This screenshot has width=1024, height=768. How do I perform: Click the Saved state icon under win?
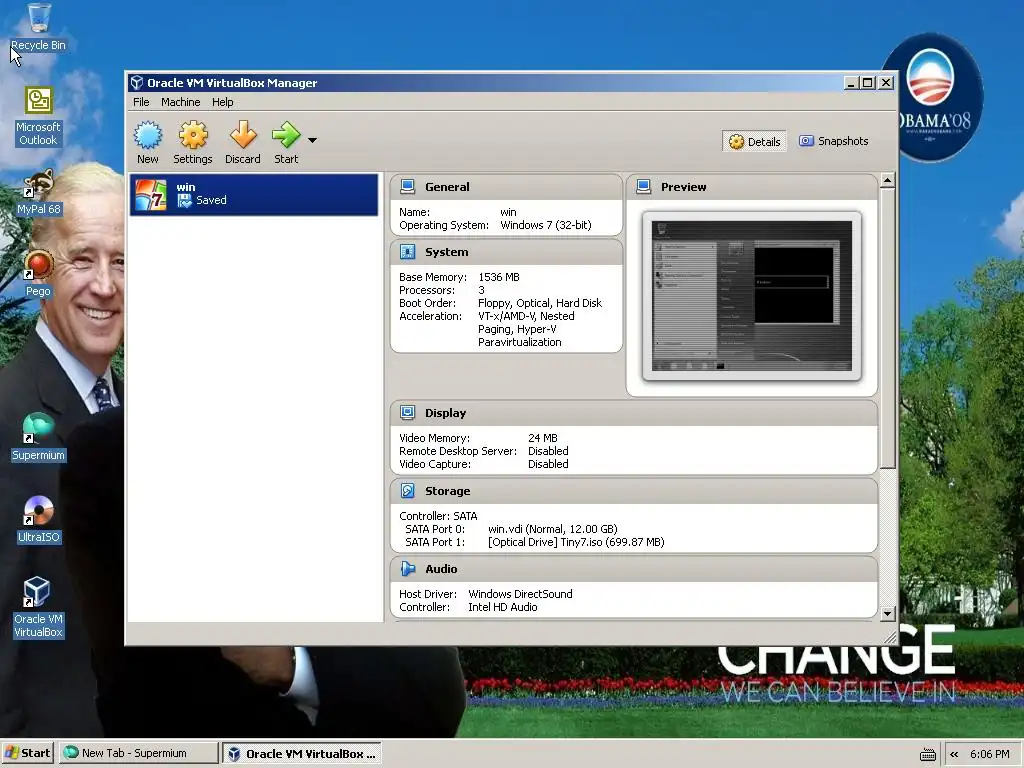coord(185,200)
